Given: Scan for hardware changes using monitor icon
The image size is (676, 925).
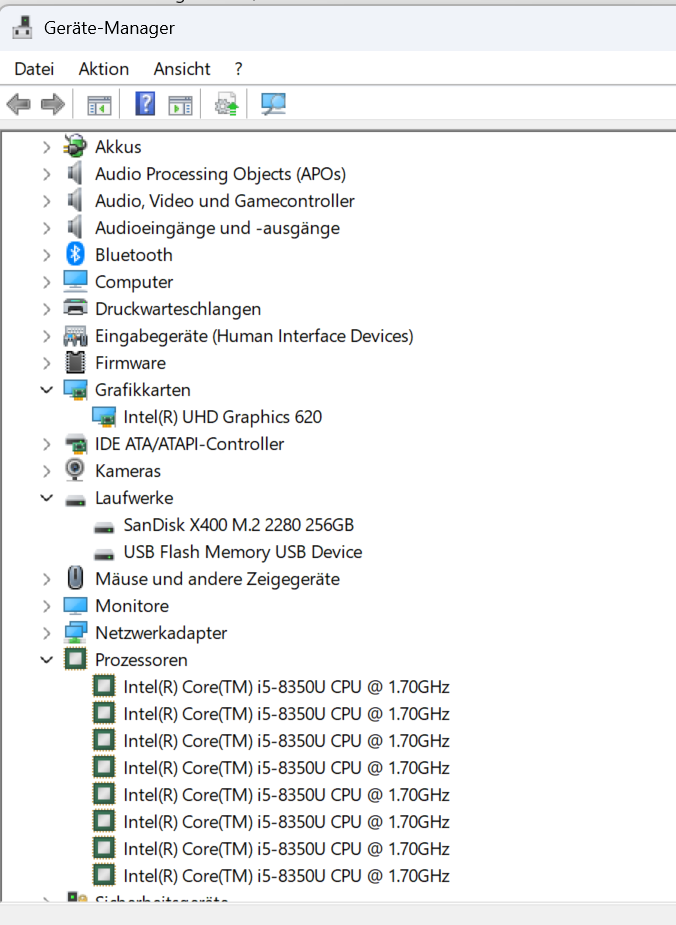Looking at the screenshot, I should 274,104.
